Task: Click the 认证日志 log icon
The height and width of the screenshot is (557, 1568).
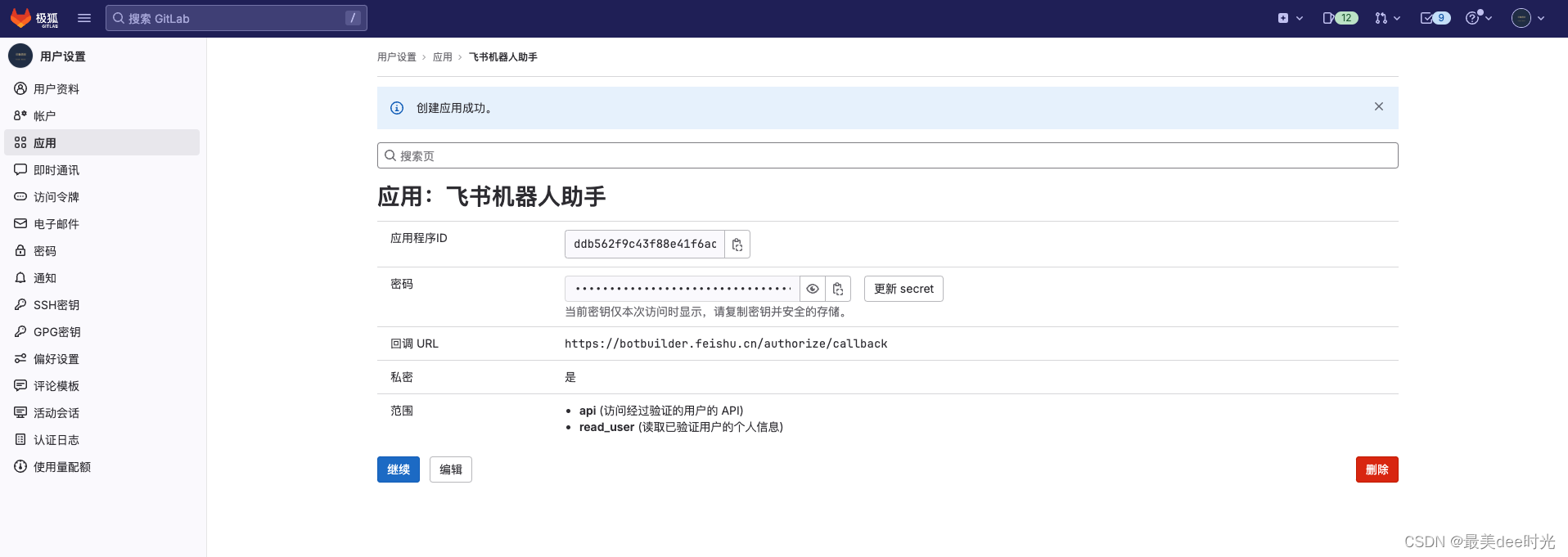Action: coord(20,439)
